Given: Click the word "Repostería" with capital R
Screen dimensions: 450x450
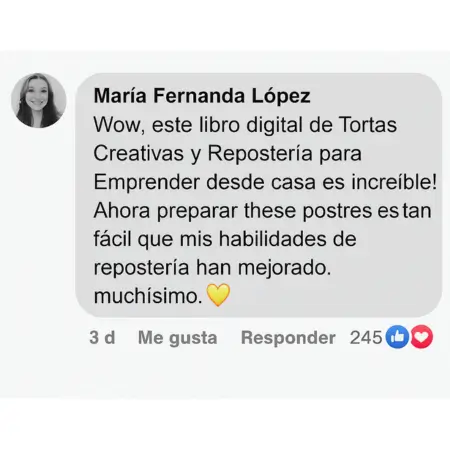Looking at the screenshot, I should 261,154.
